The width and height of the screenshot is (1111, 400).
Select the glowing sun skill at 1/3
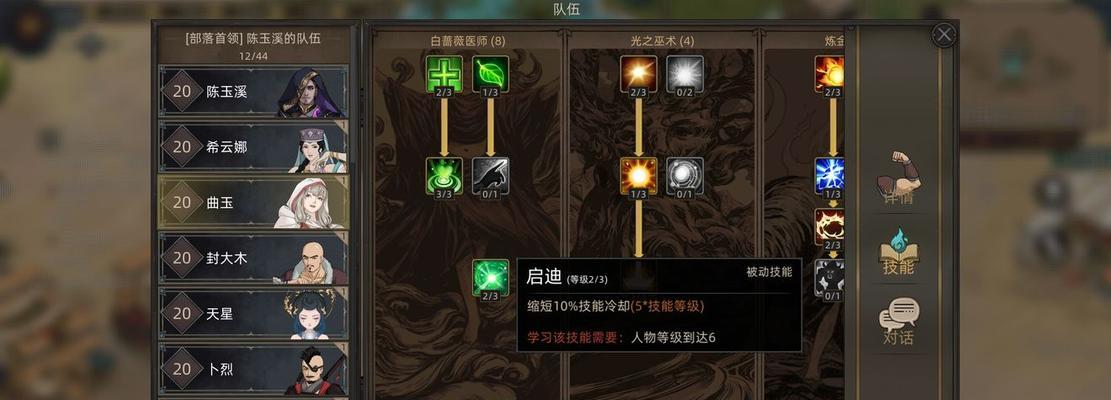pos(638,176)
